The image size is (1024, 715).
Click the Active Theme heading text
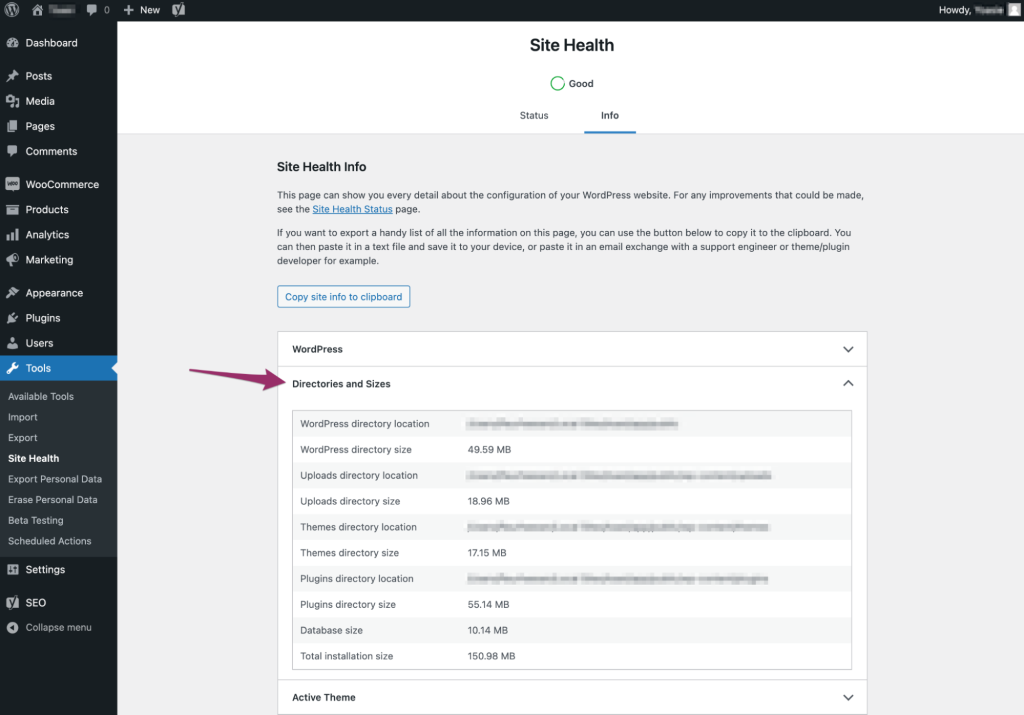tap(323, 697)
